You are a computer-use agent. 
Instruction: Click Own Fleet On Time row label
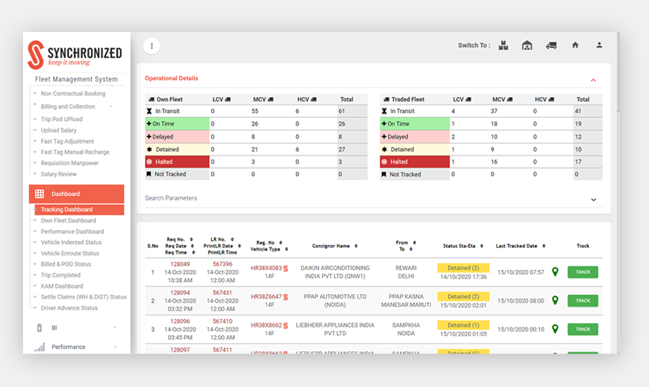point(177,124)
